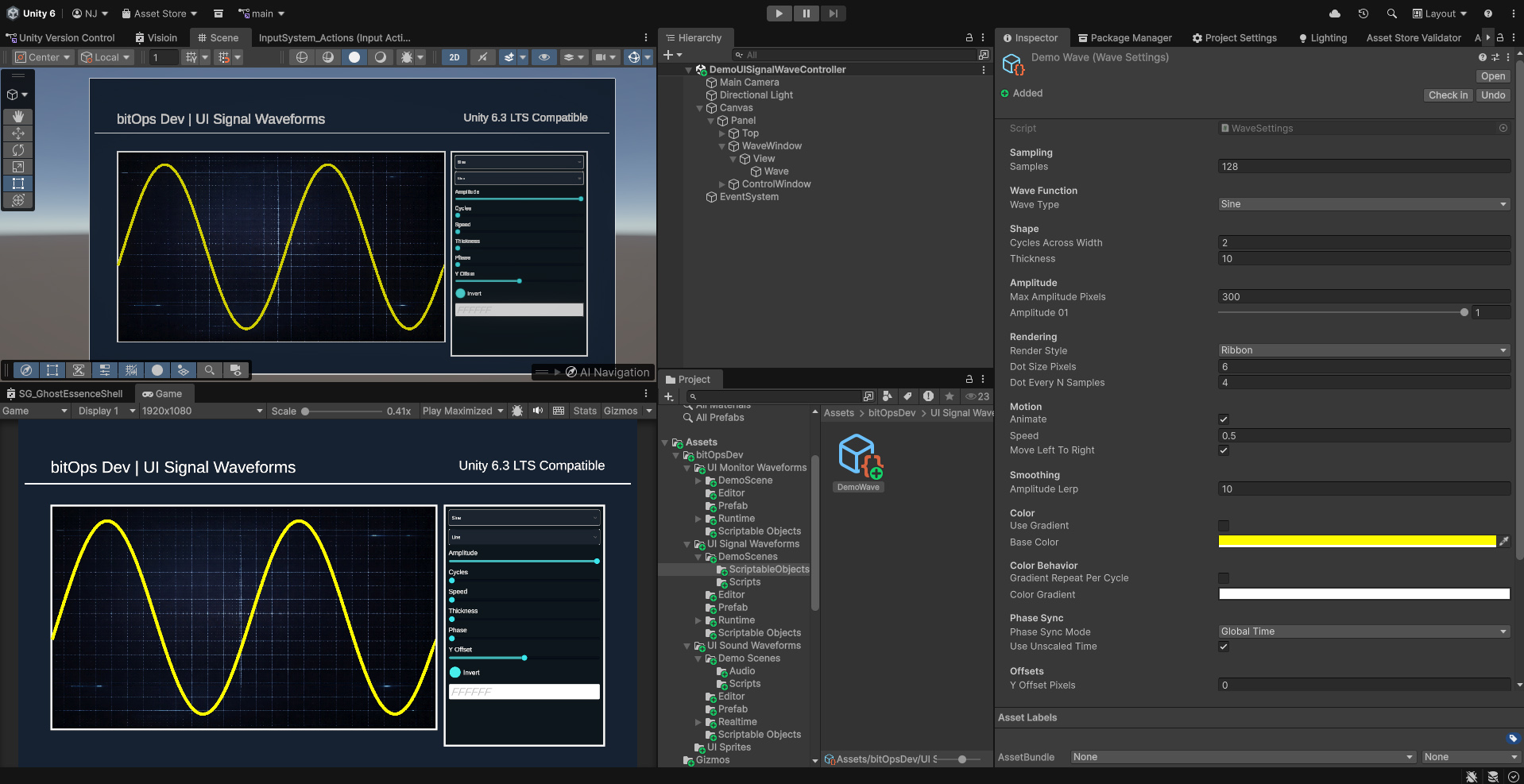Click the Base Color eyedropper icon
1524x784 pixels.
(1503, 542)
